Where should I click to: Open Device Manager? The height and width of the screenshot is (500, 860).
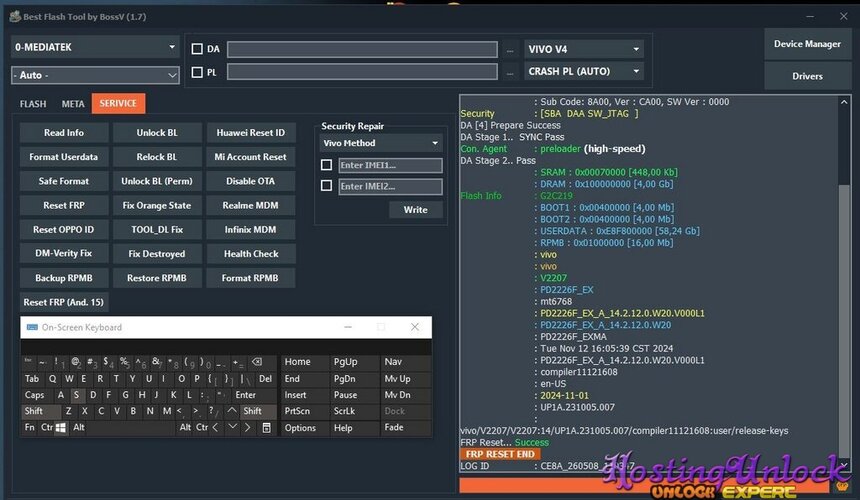pos(807,44)
